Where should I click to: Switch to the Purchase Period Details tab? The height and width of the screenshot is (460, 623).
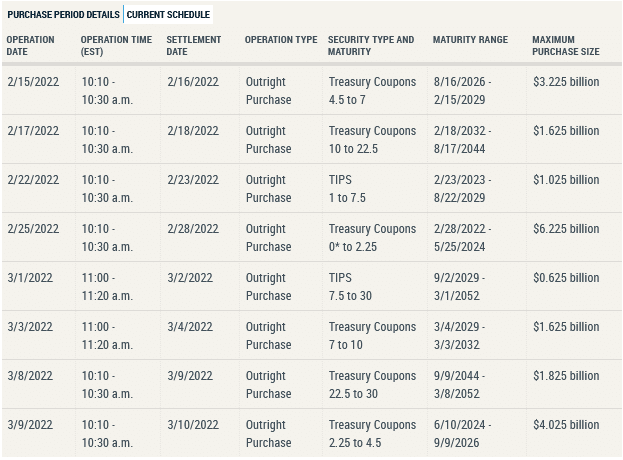(x=64, y=15)
